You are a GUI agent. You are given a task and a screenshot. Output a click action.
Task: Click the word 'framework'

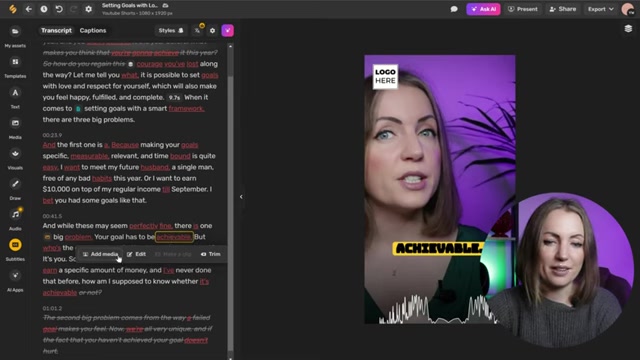pyautogui.click(x=187, y=109)
